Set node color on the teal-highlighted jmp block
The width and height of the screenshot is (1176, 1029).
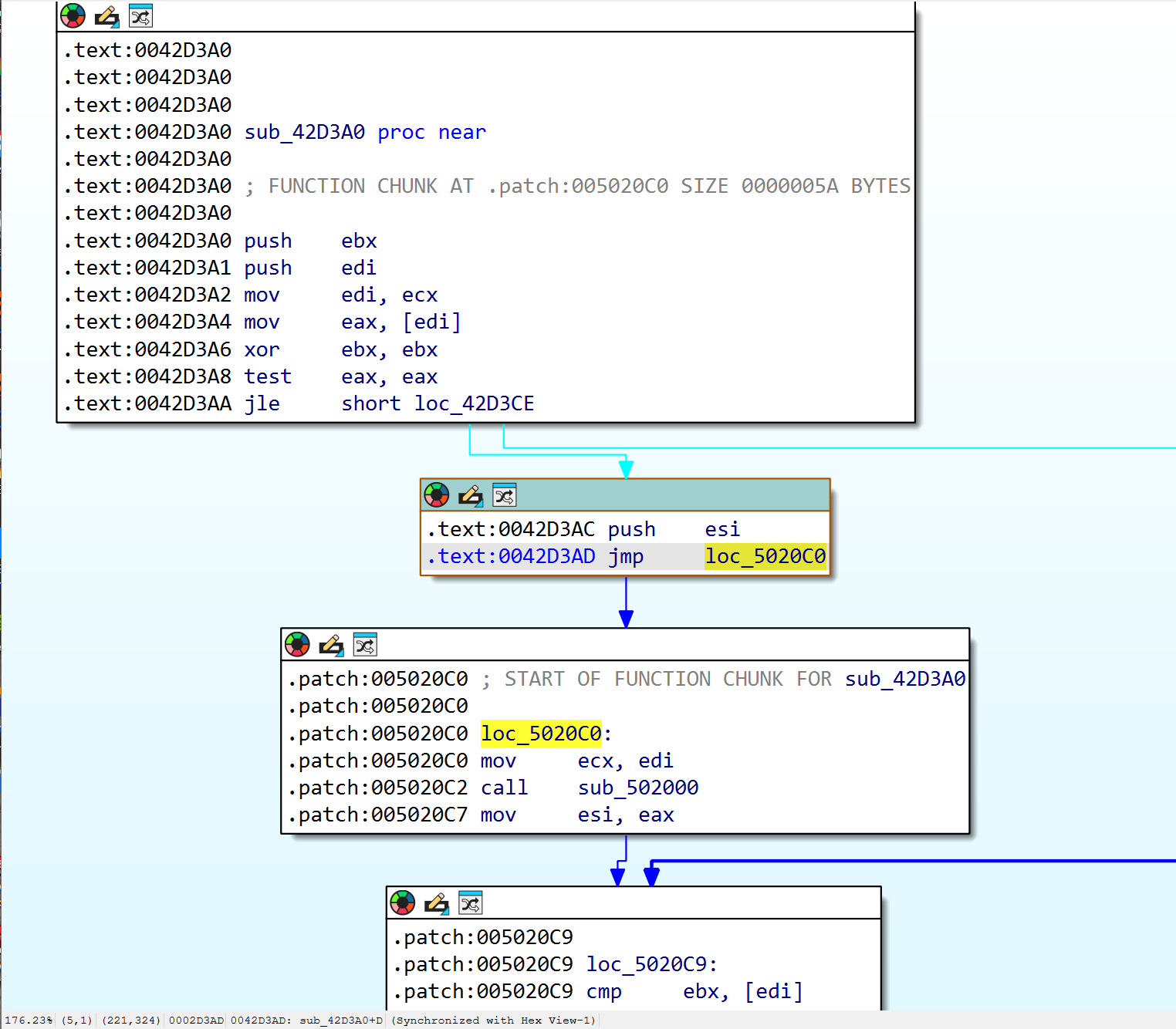(436, 495)
